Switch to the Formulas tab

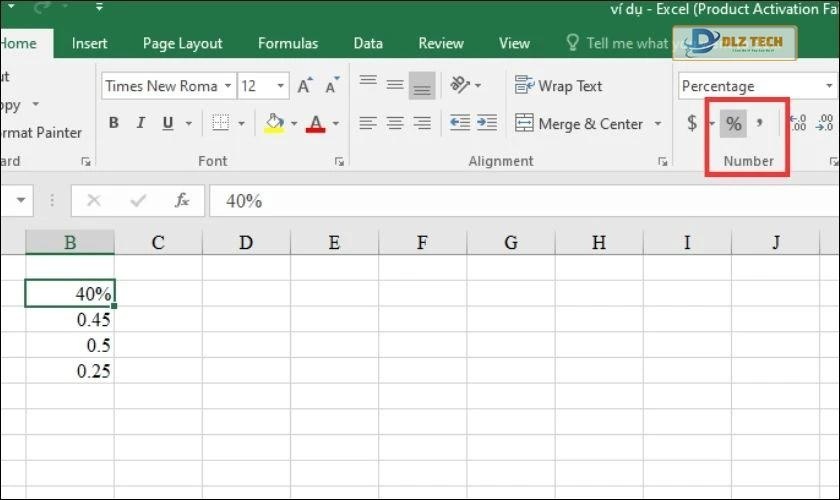coord(288,43)
